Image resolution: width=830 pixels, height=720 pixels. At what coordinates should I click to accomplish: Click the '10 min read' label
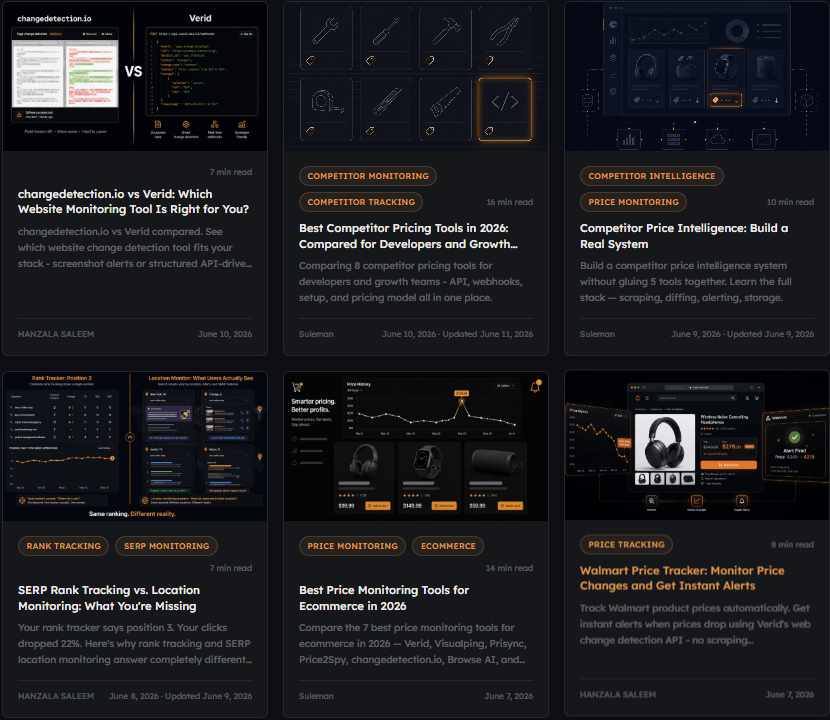790,202
